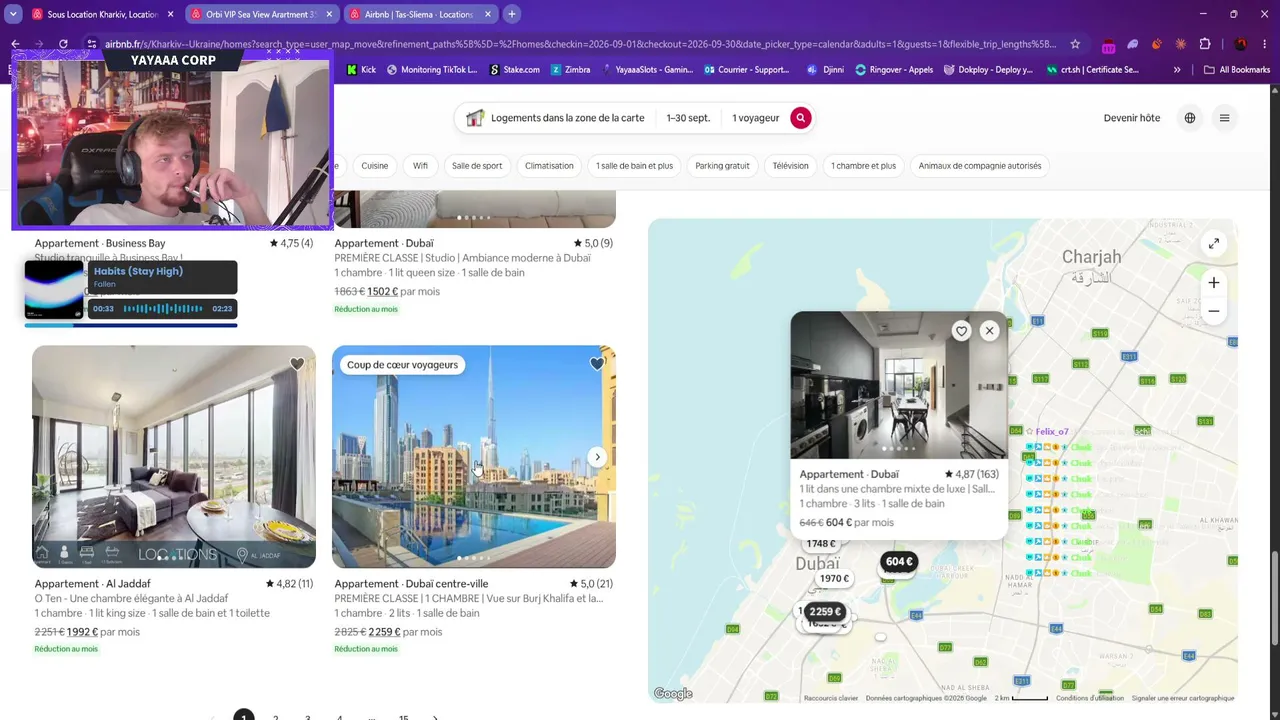Bookmark this page with the star icon

[1075, 44]
